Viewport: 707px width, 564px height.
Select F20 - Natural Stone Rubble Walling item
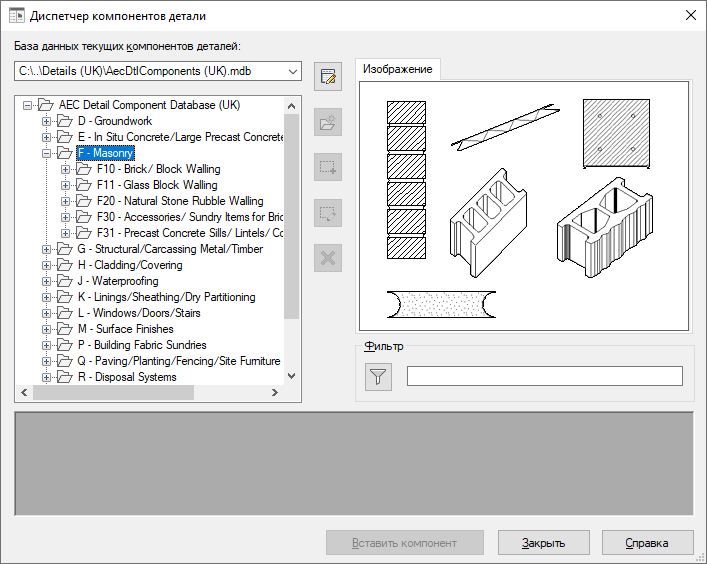tap(180, 201)
